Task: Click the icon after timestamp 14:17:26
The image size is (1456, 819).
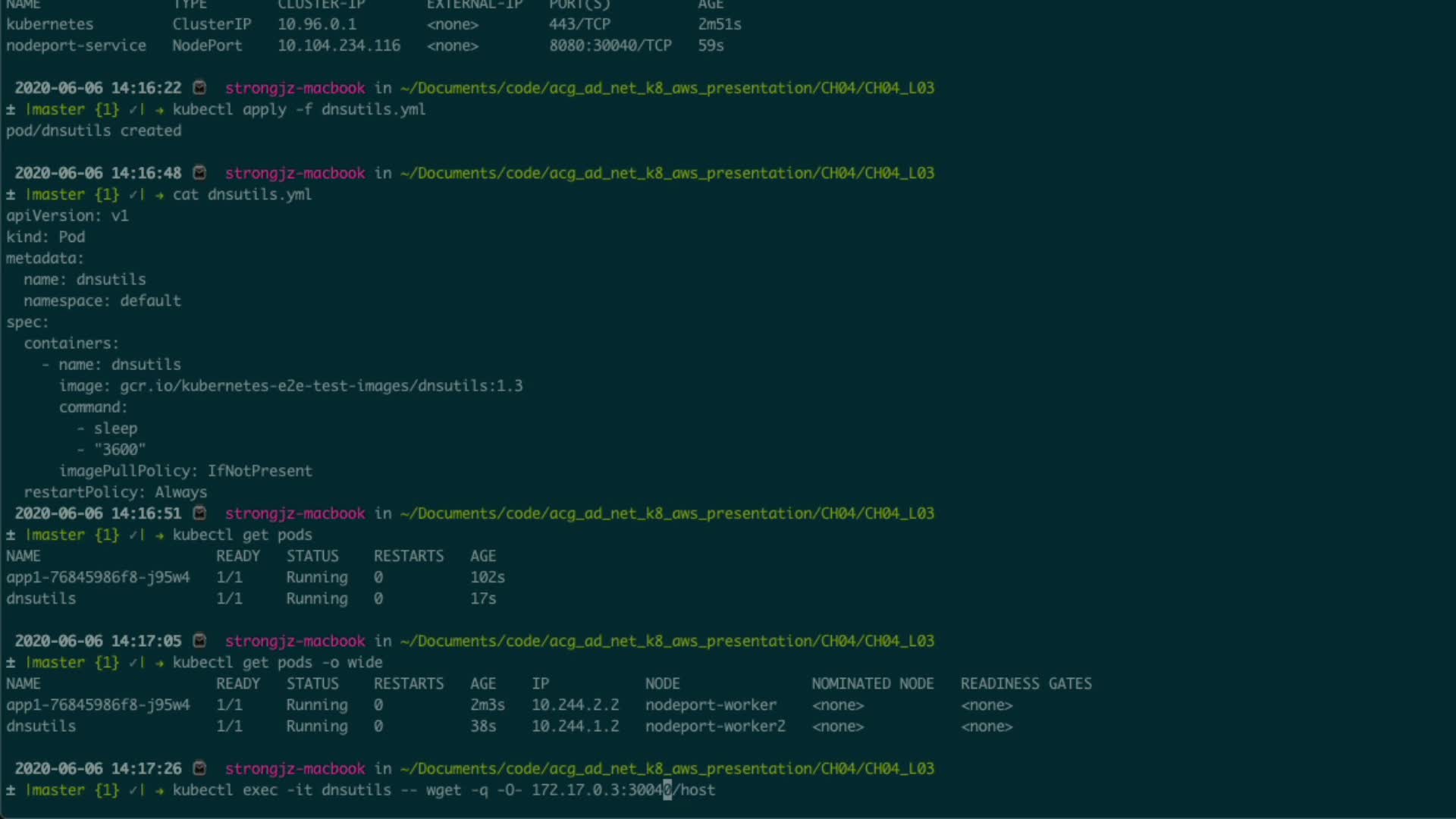Action: [x=199, y=768]
